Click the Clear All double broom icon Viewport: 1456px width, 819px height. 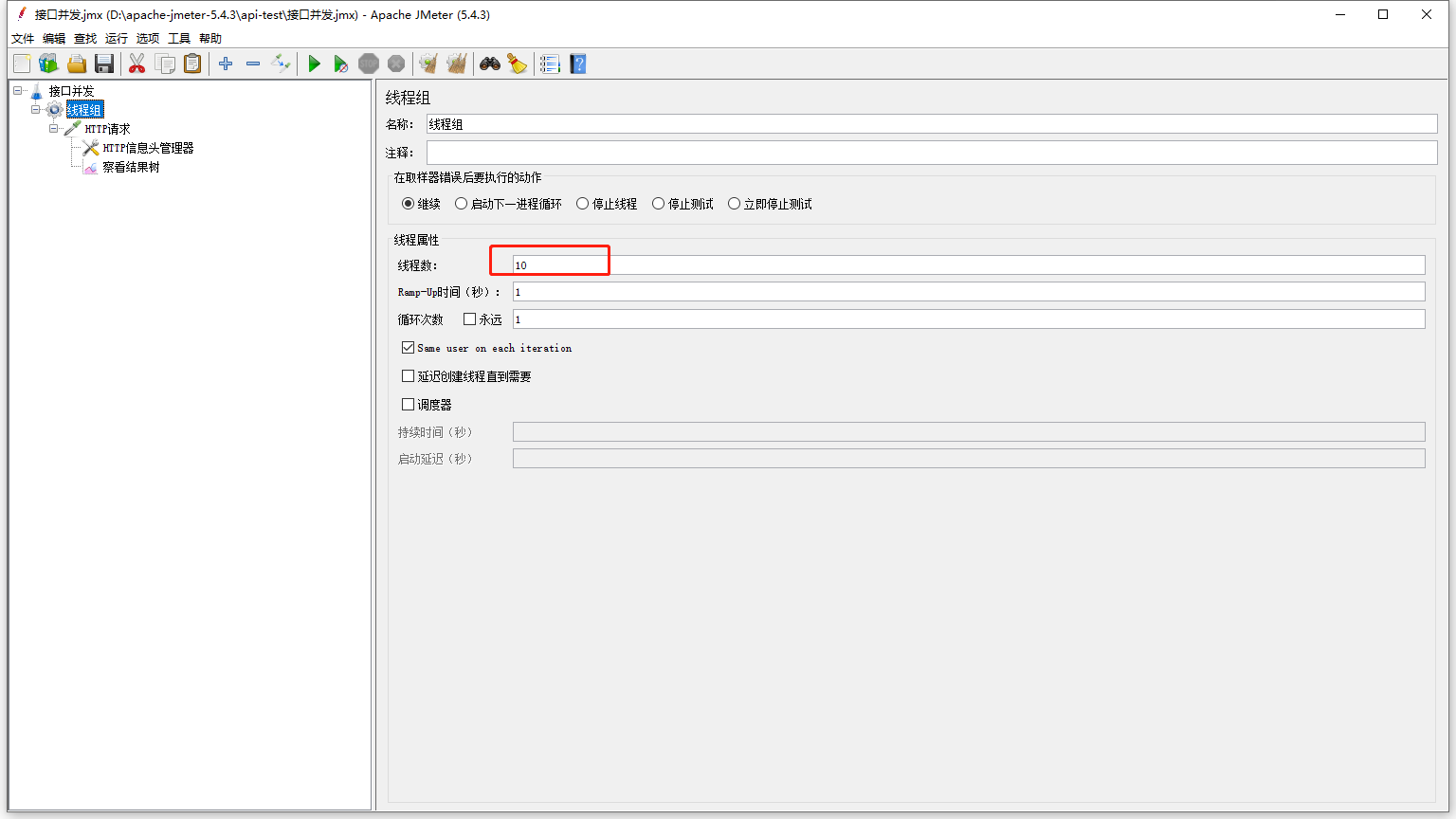point(457,64)
